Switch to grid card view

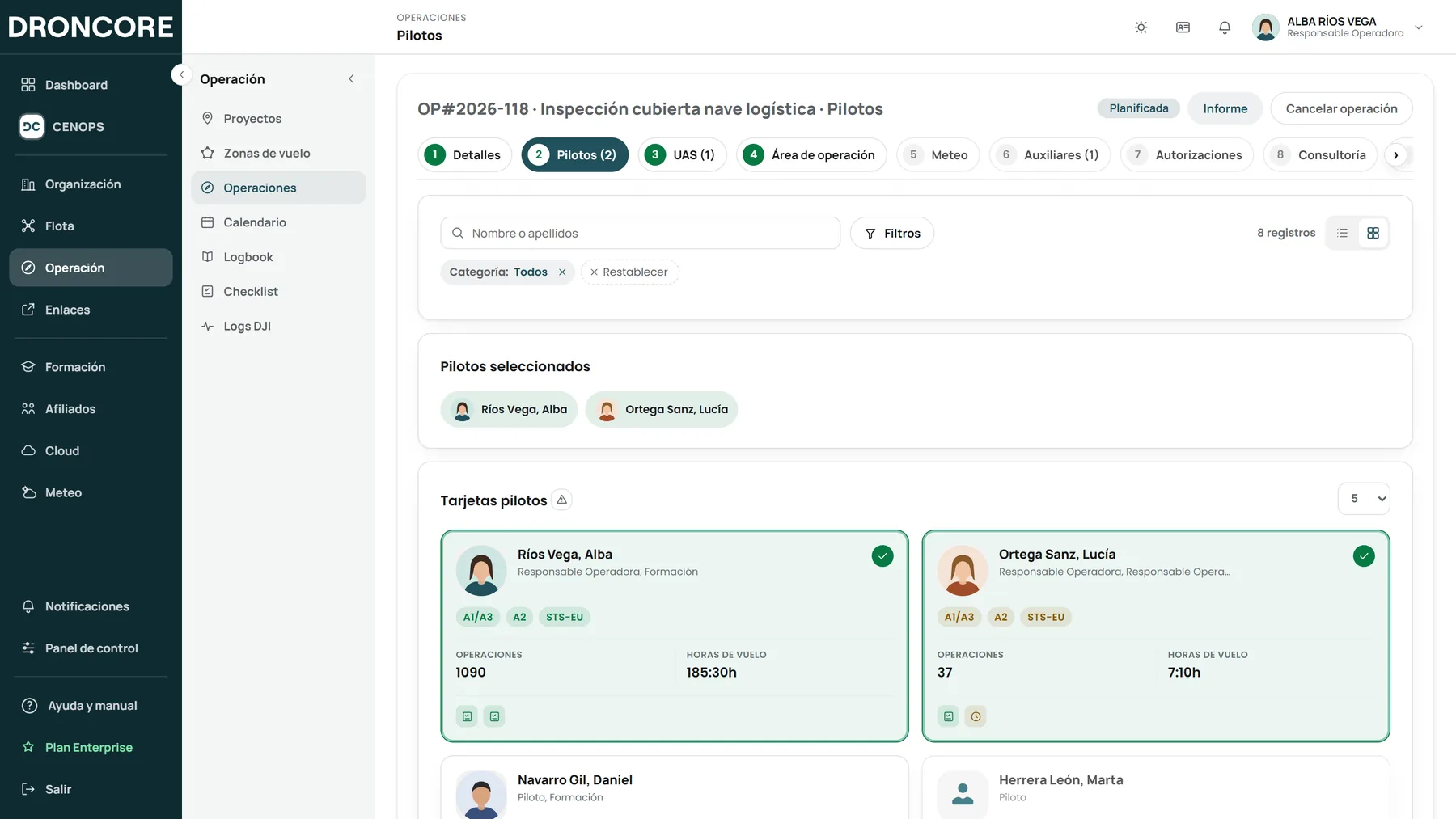pos(1373,233)
